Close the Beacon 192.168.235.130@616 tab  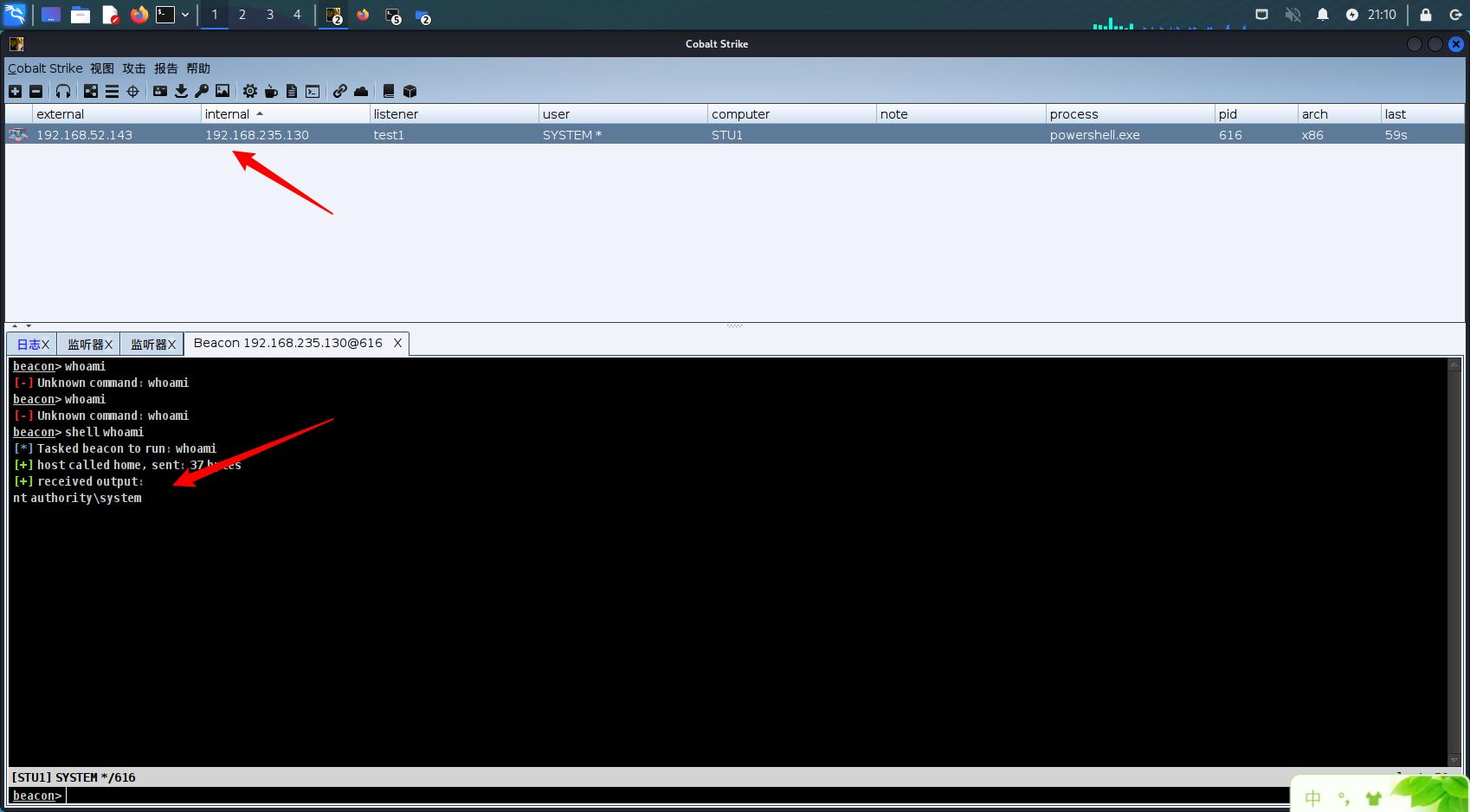(397, 344)
